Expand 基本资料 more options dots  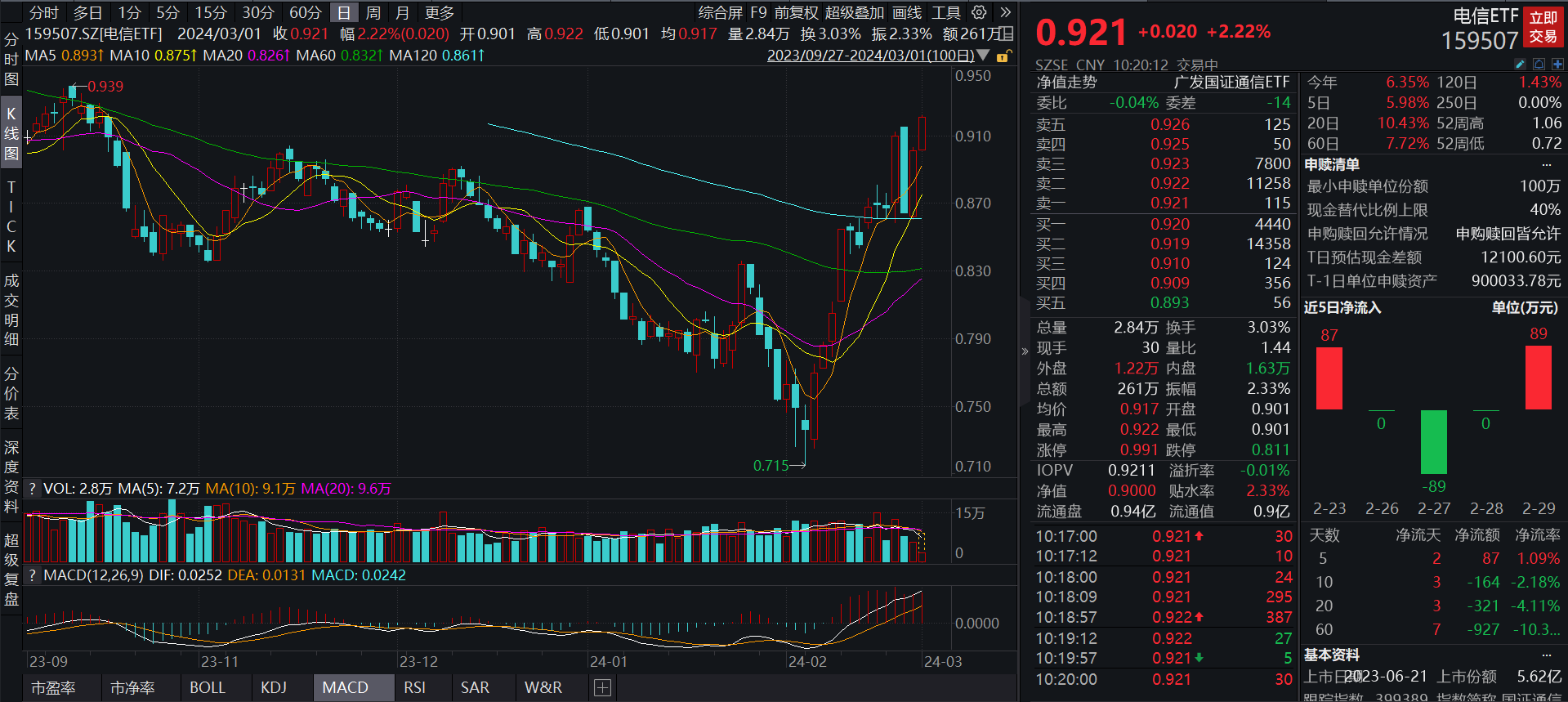[1546, 655]
